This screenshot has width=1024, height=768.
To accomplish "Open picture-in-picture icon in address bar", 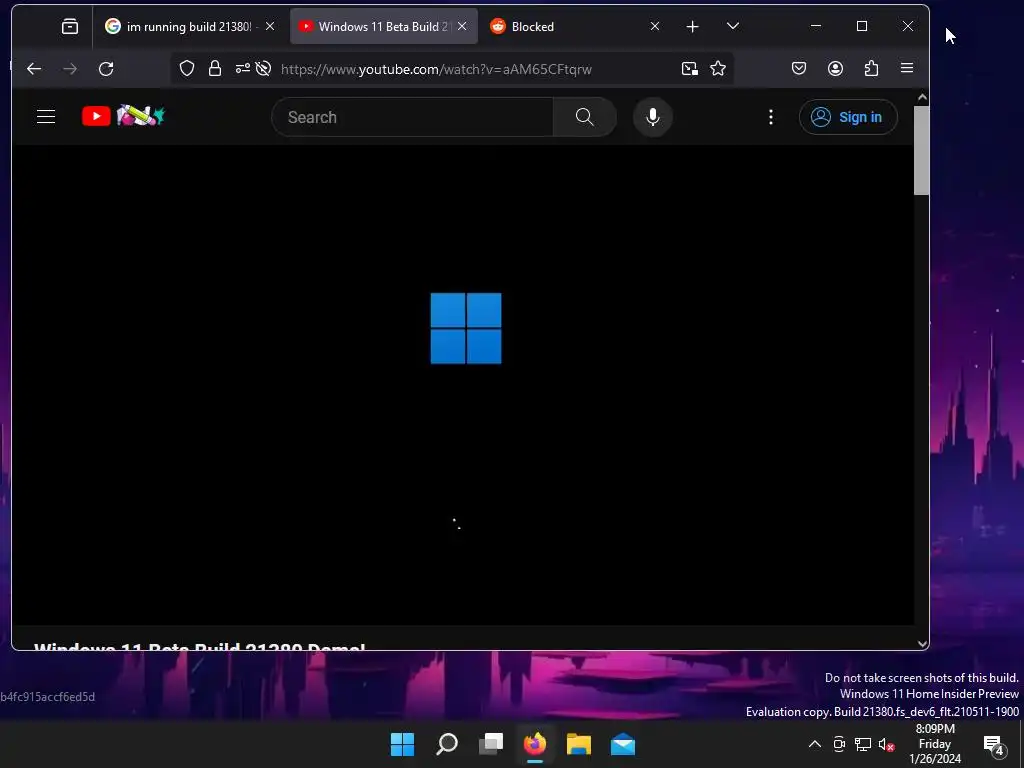I will pyautogui.click(x=690, y=69).
